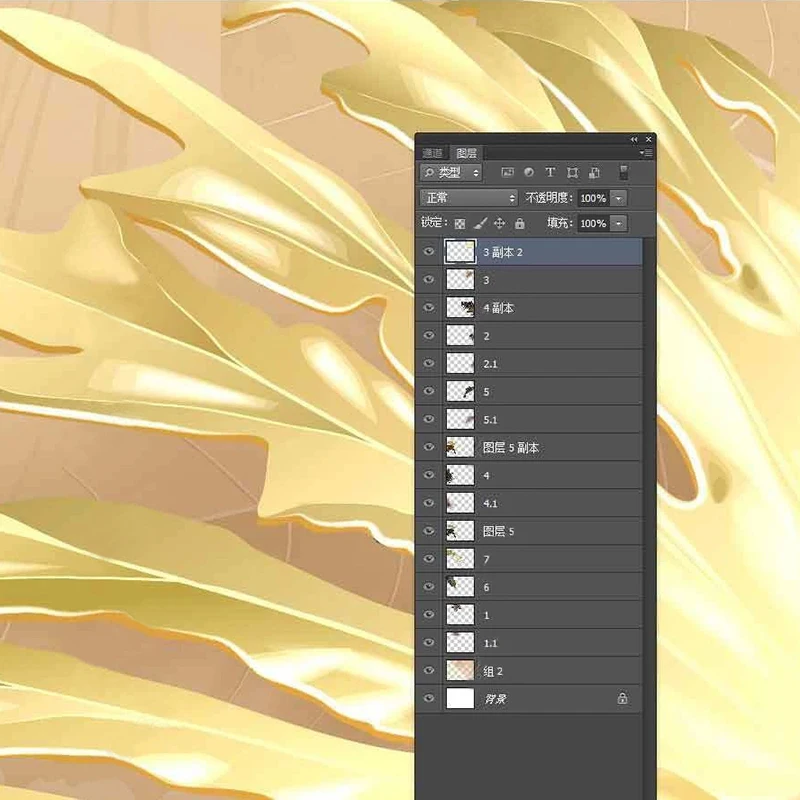
Task: Hide the 背景 layer
Action: pyautogui.click(x=429, y=698)
